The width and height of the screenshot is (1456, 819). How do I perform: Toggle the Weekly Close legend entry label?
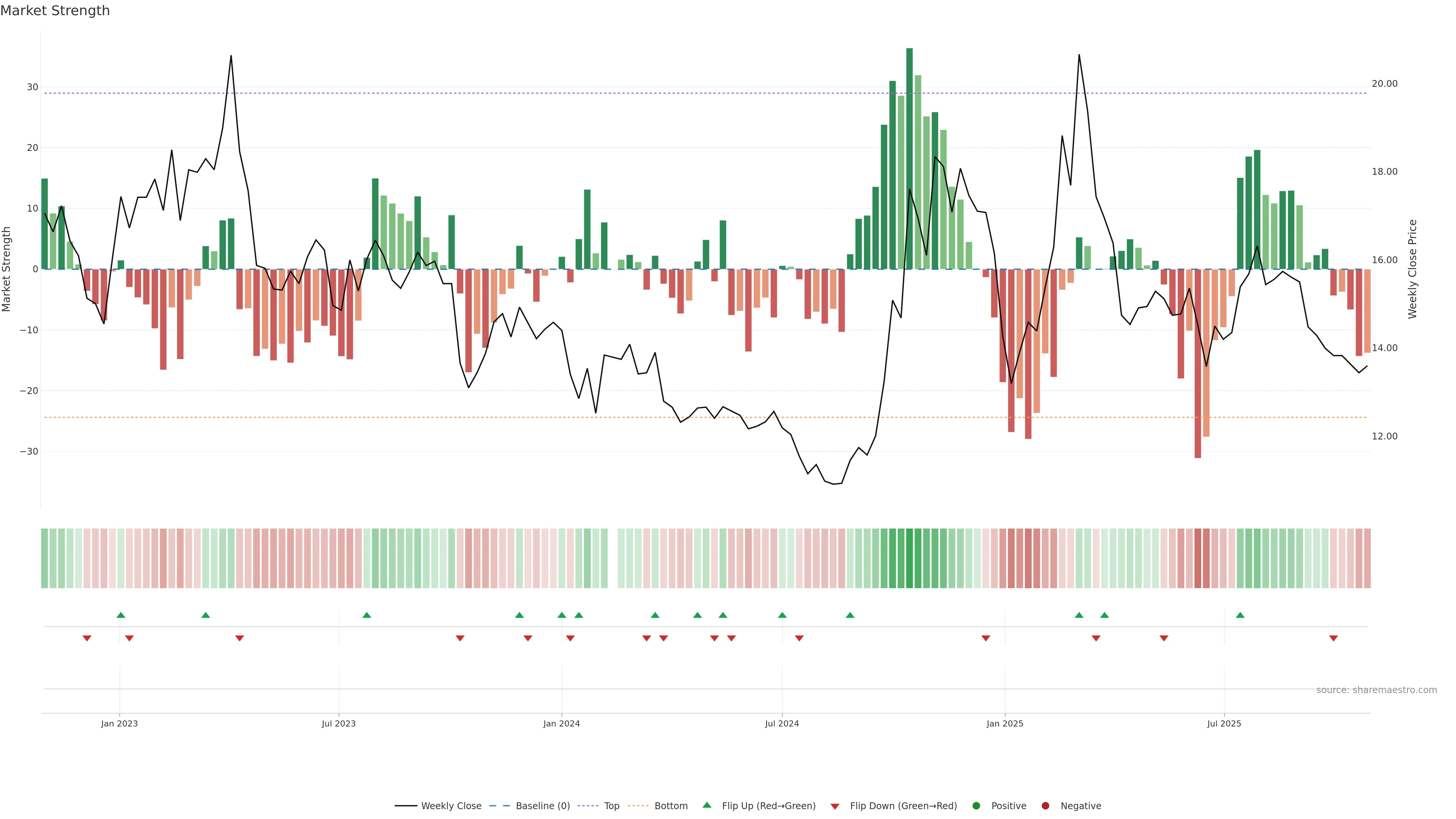(451, 806)
